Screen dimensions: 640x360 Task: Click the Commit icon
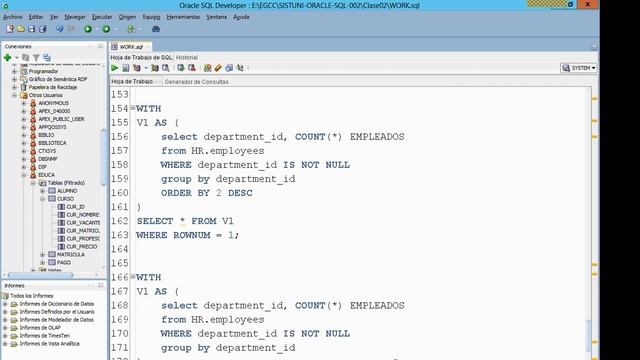180,68
